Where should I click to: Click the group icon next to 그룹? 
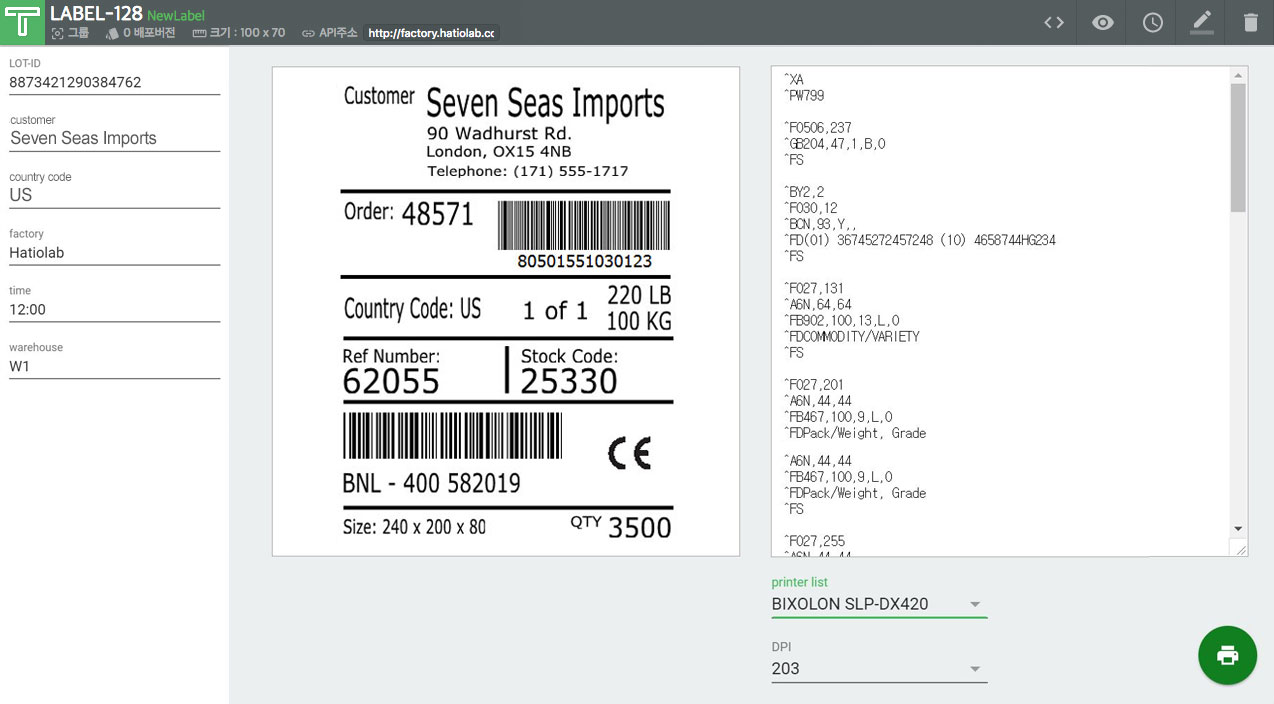pos(57,33)
